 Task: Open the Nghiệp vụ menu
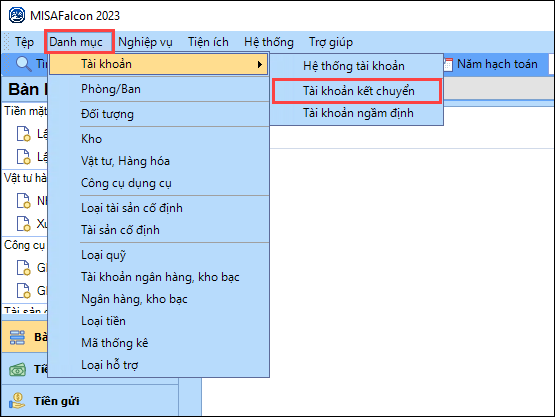click(145, 42)
